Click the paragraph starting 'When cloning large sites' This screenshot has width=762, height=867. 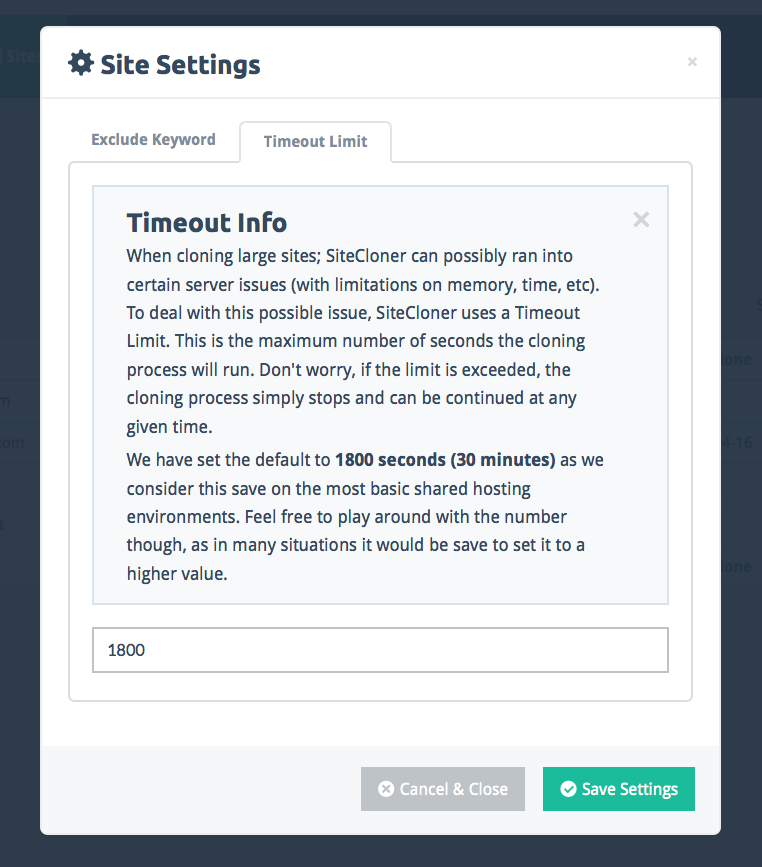click(x=363, y=341)
